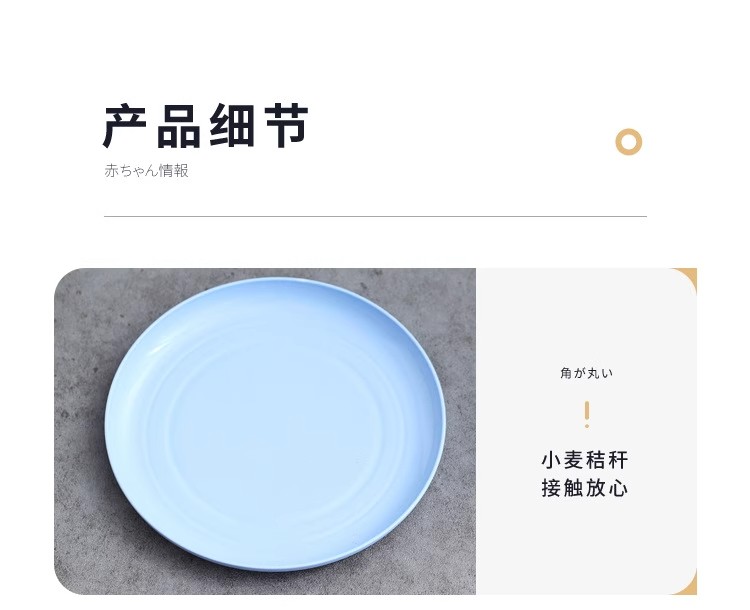Click the center of the blue plate
This screenshot has width=750, height=610.
coord(275,425)
